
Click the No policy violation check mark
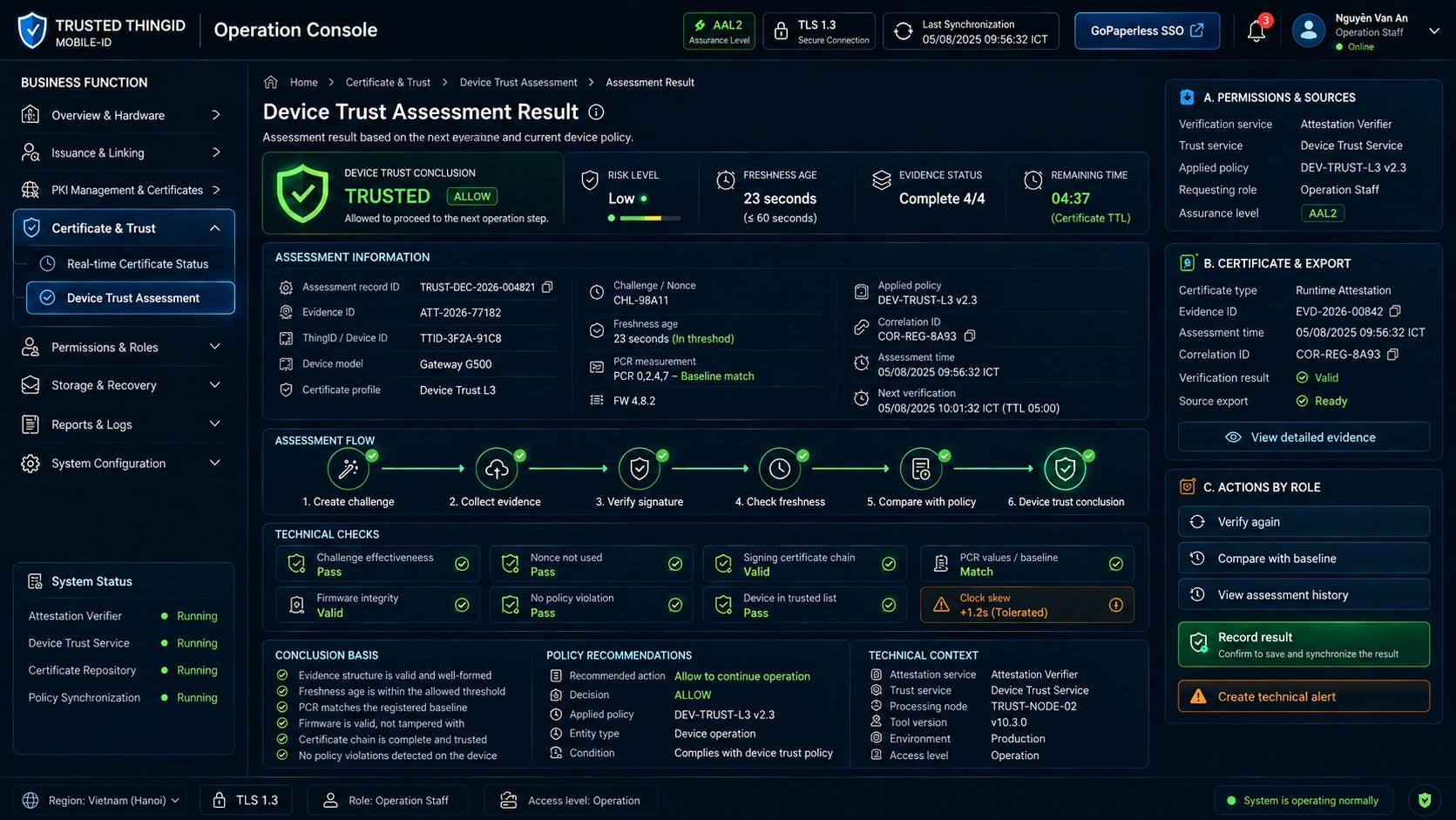click(675, 605)
